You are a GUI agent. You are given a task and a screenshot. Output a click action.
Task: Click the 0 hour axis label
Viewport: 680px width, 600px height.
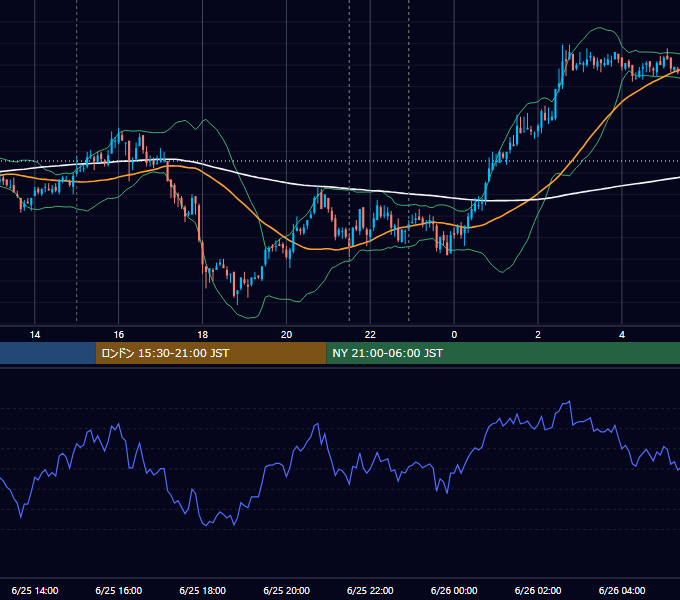tap(454, 335)
